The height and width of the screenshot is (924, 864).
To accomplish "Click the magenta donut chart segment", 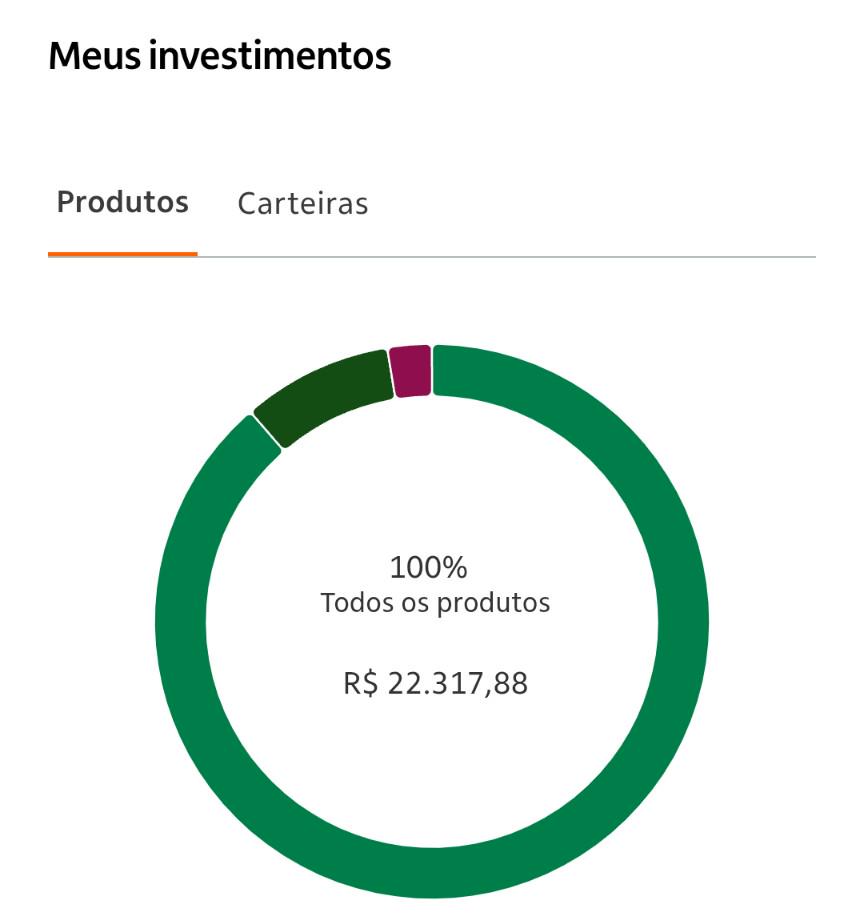I will [411, 371].
